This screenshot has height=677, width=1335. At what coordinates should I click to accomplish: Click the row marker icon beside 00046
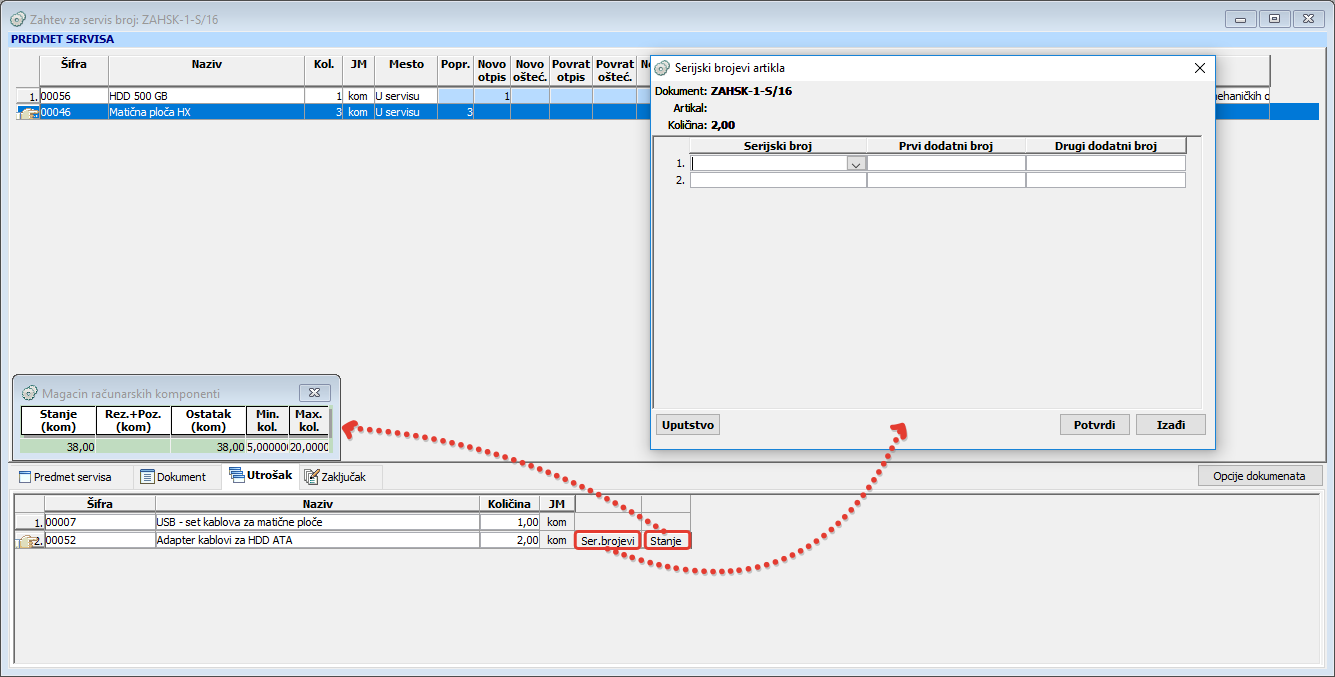tap(28, 113)
